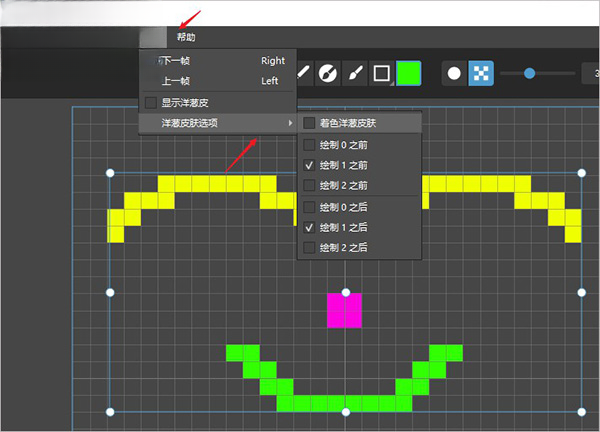
Task: Open the 帮助 menu
Action: (186, 37)
